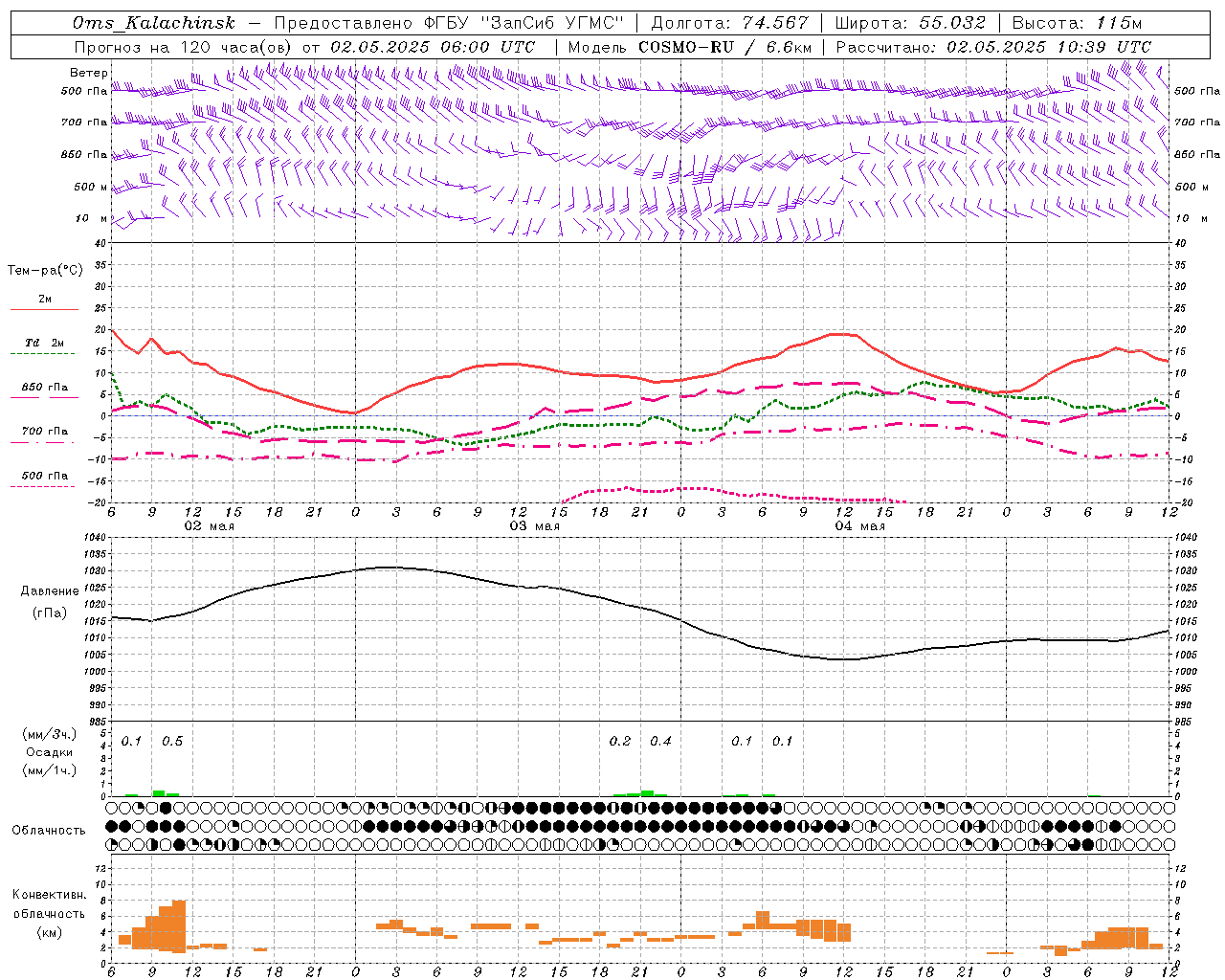Click the tallest orange convective cloud bar on 02 мая
Screen dimensions: 1225x980
coord(179,926)
